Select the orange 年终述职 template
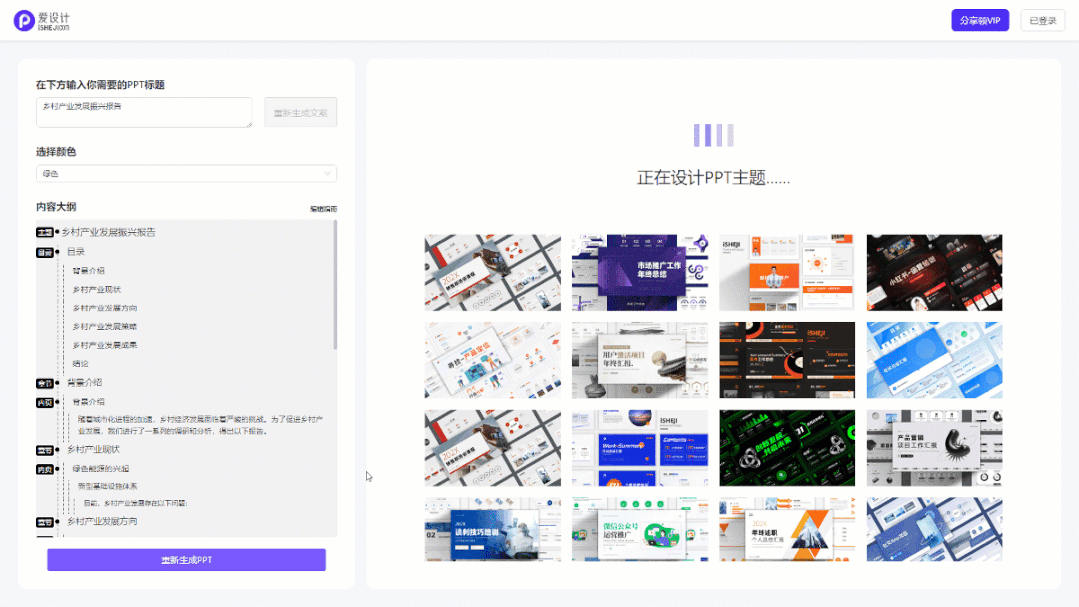 [787, 529]
